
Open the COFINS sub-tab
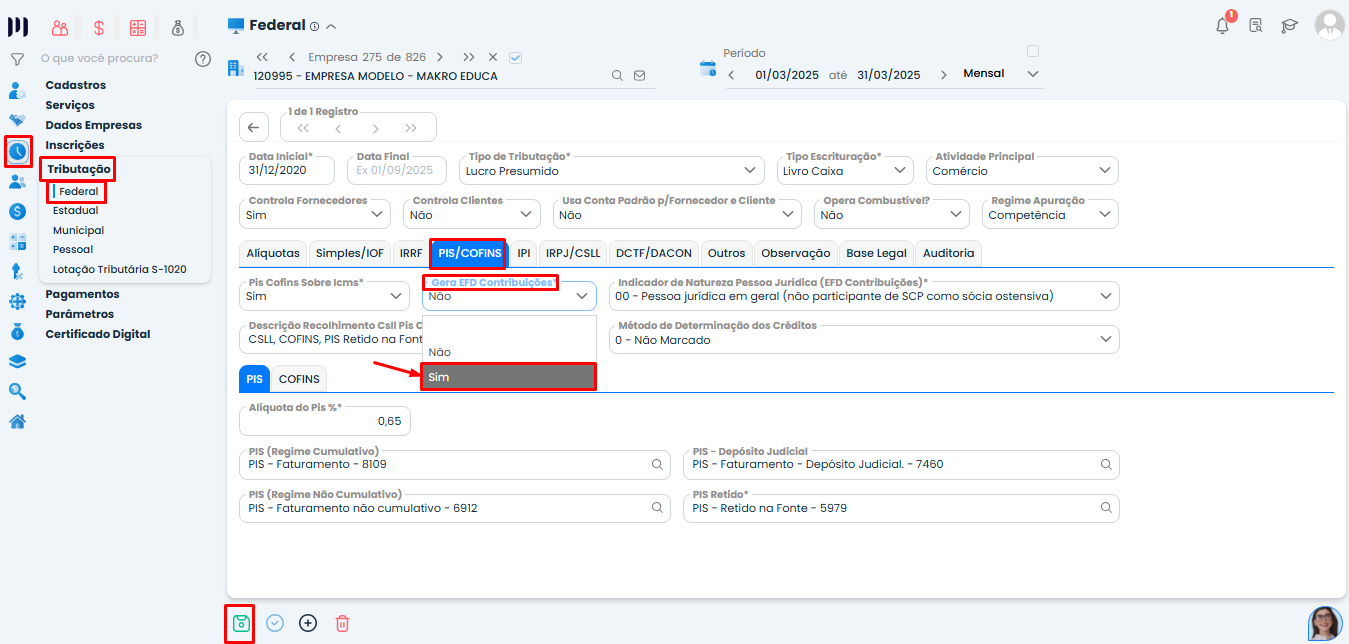pos(299,380)
